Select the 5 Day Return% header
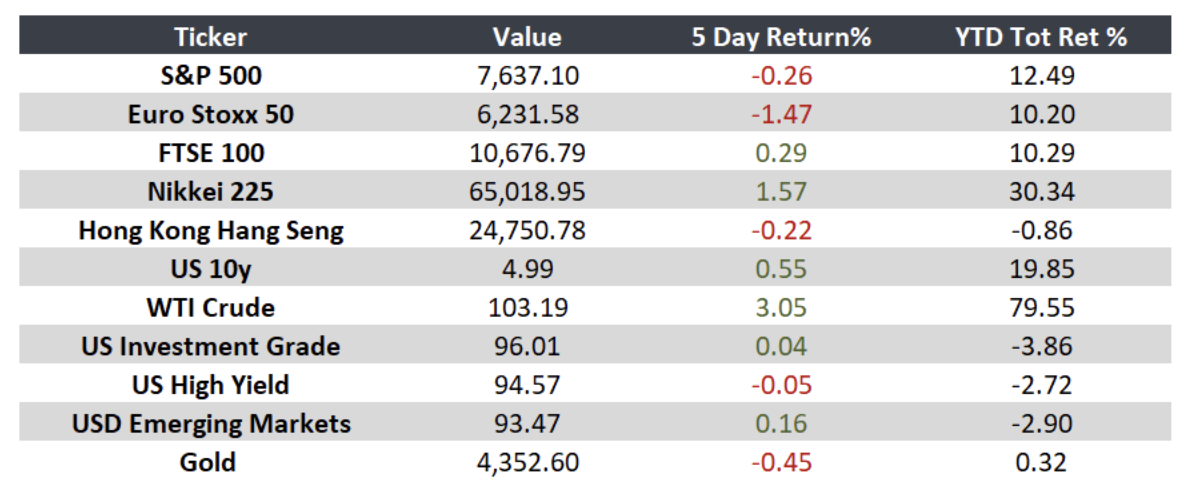The width and height of the screenshot is (1190, 490). [781, 36]
